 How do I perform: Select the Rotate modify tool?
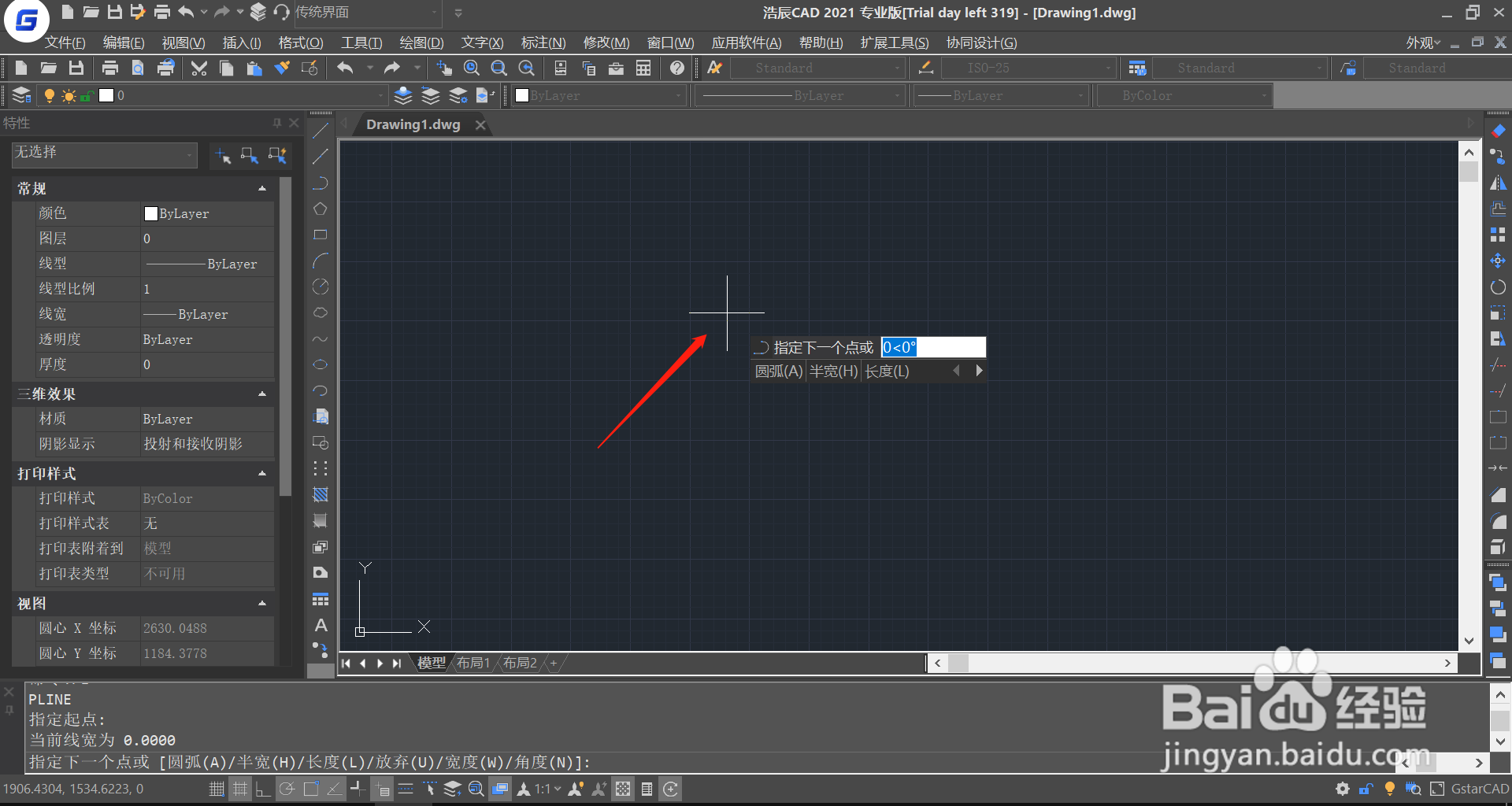pyautogui.click(x=1498, y=287)
